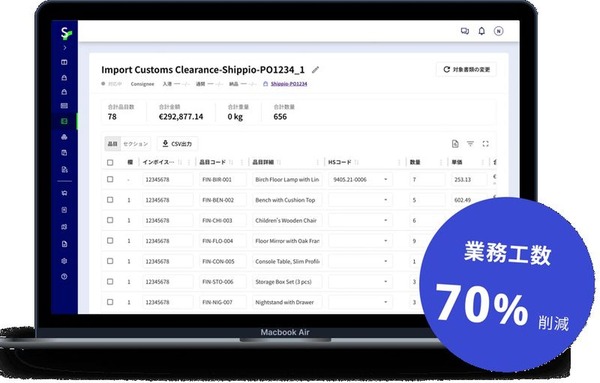Open the filter icon above the table

[x=470, y=143]
